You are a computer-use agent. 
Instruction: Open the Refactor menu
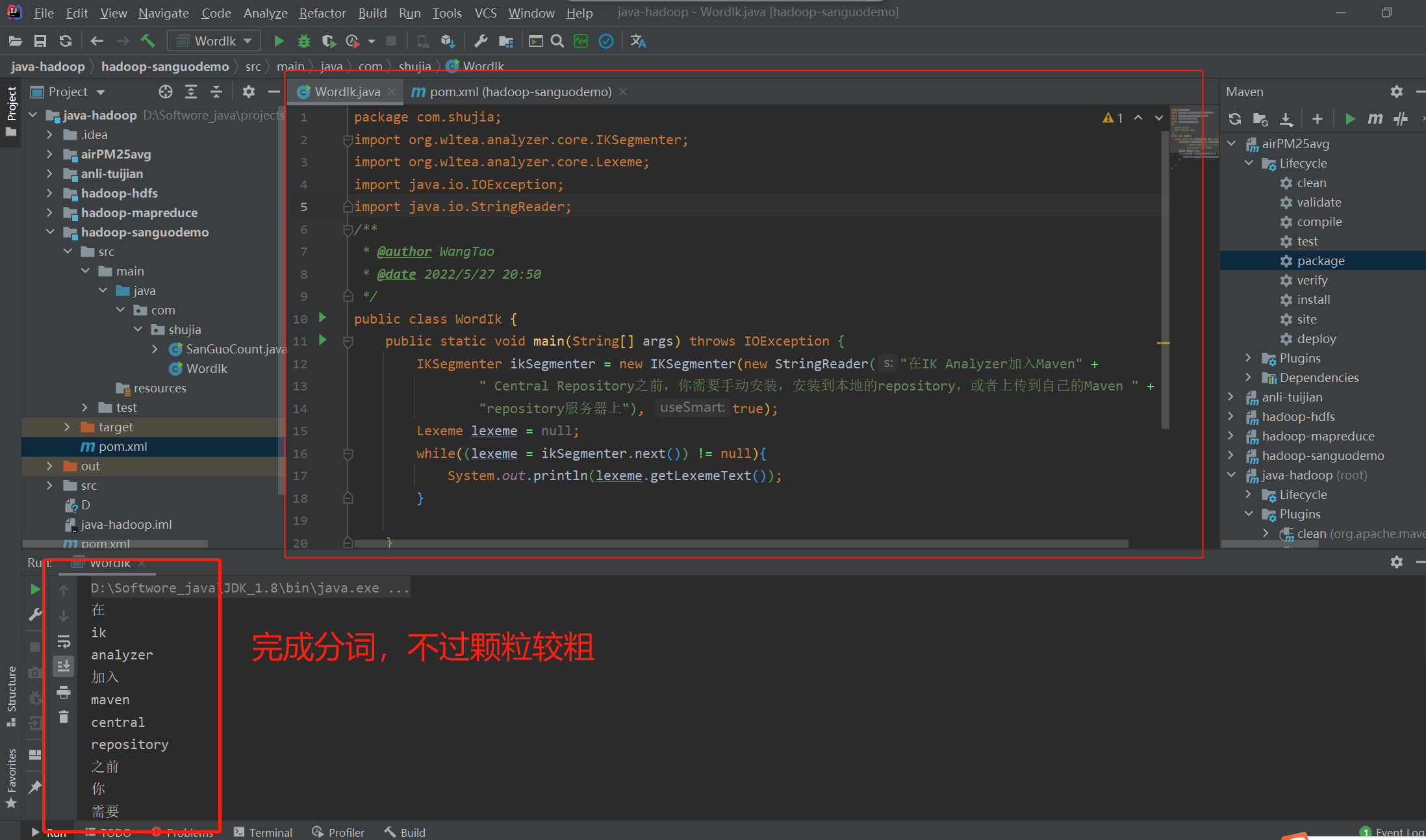pyautogui.click(x=322, y=13)
